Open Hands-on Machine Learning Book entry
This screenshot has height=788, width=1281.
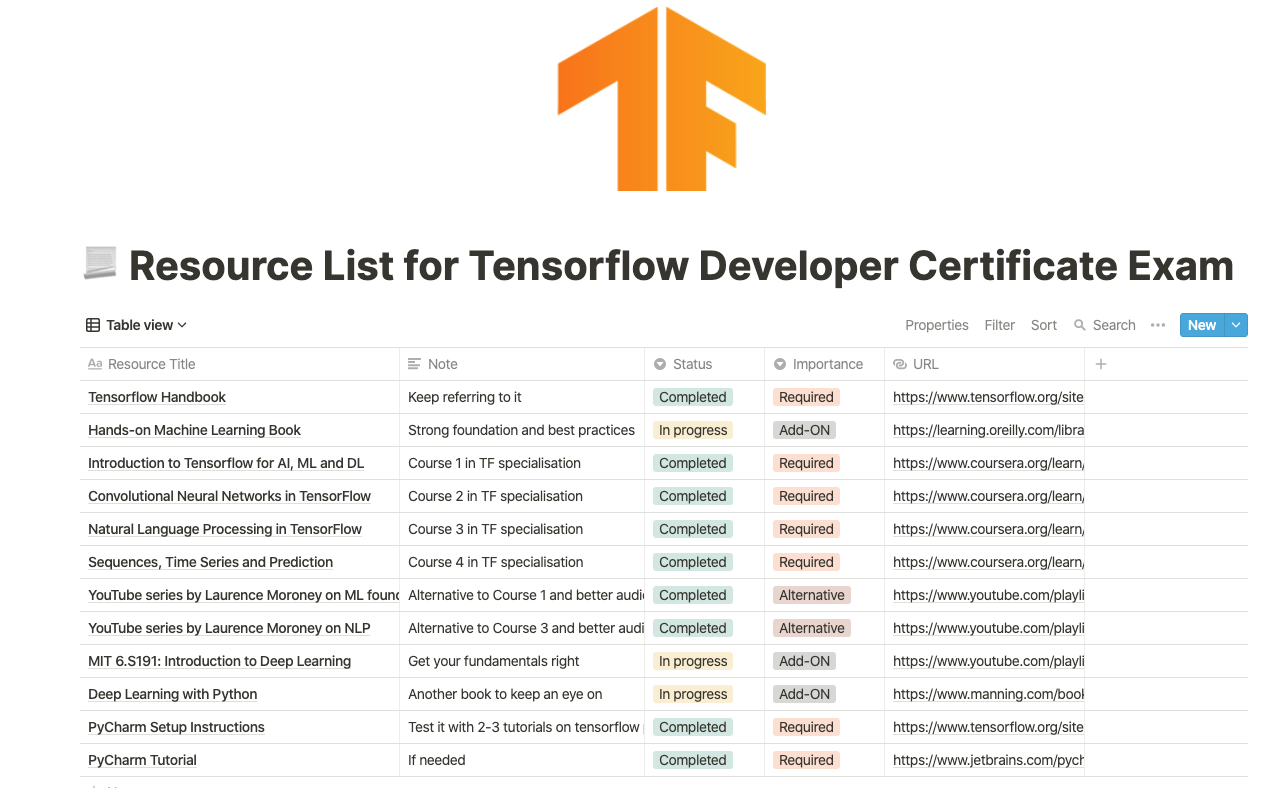point(194,430)
